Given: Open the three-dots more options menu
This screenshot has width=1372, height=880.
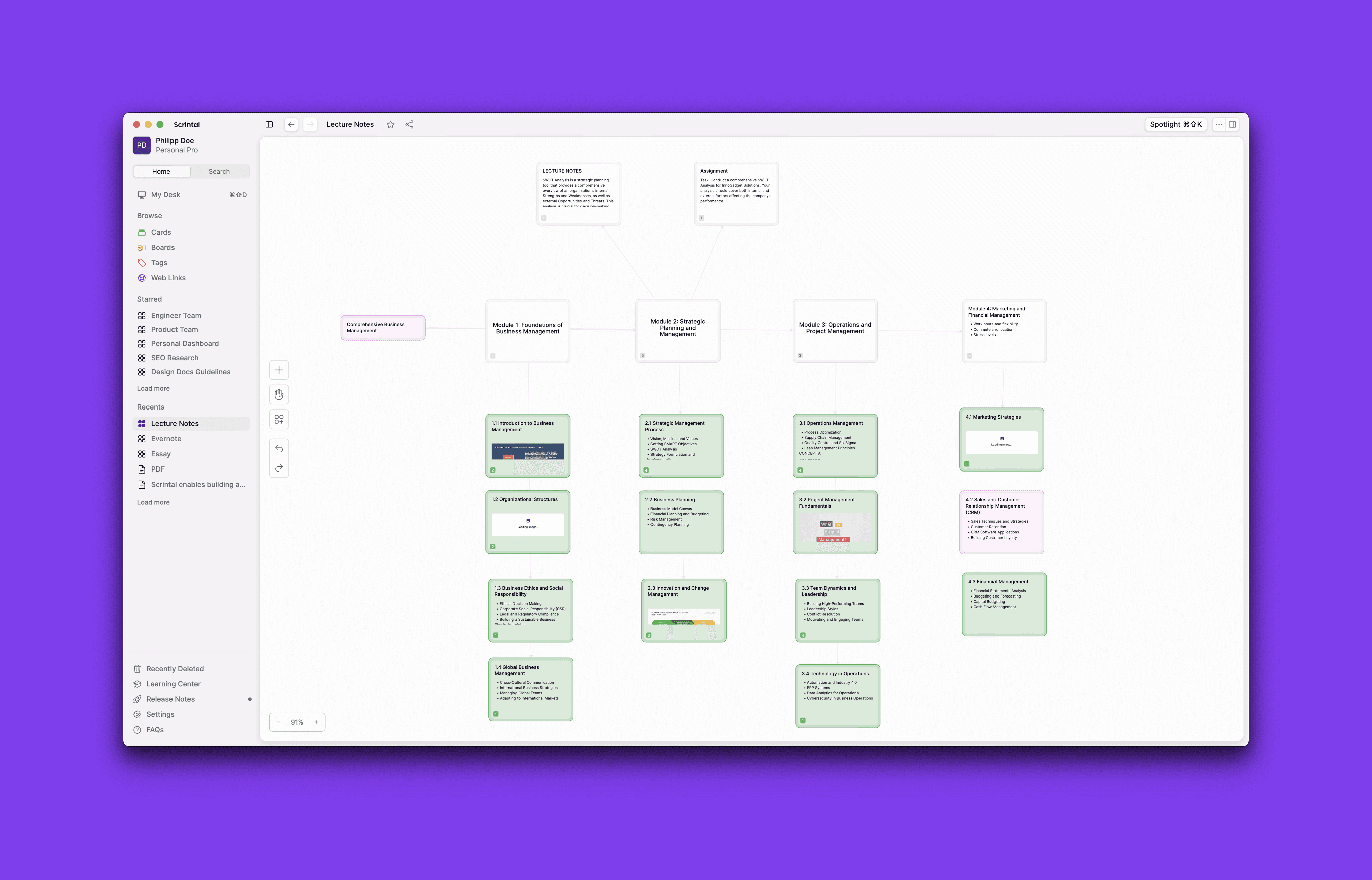Looking at the screenshot, I should [x=1218, y=125].
